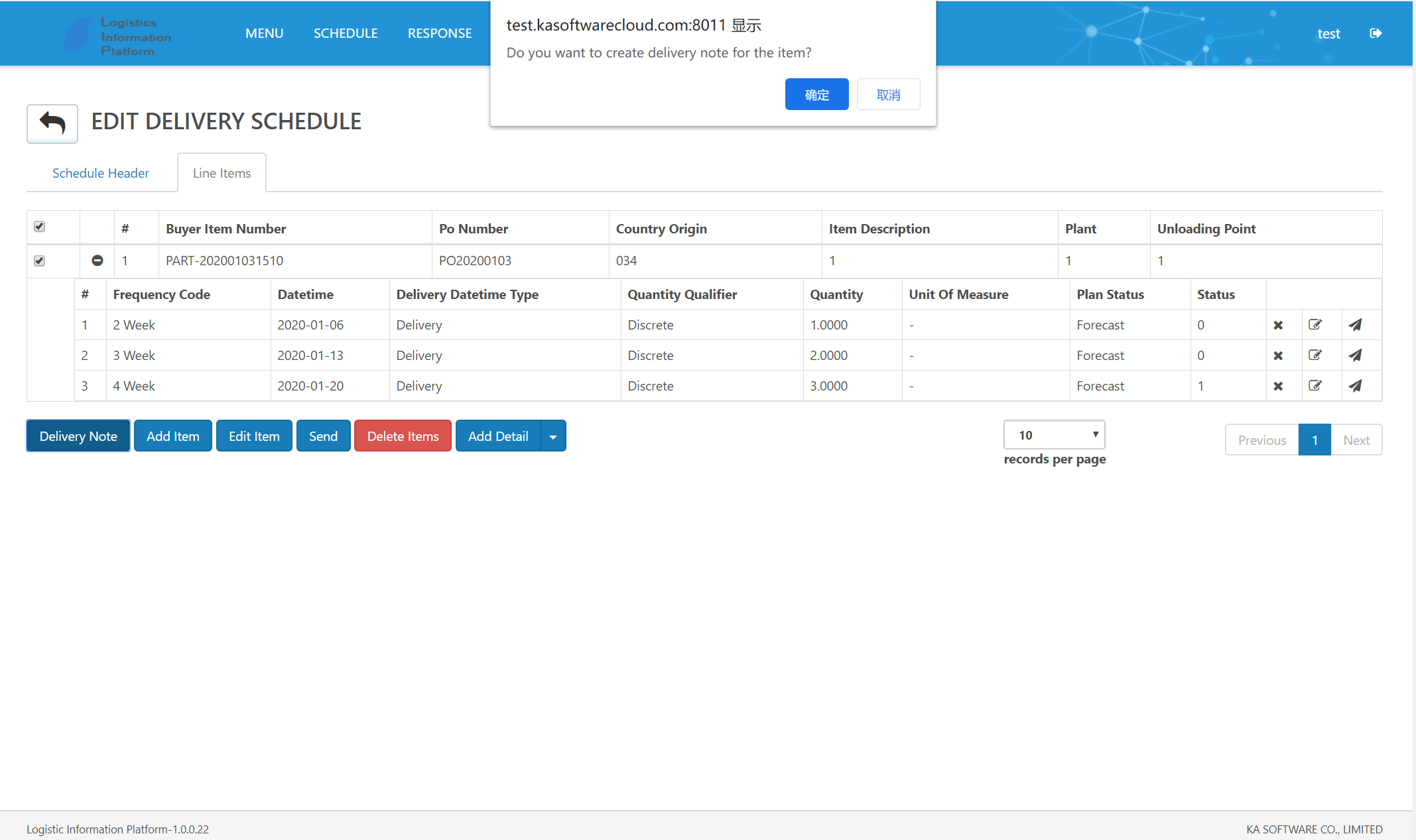Delete the 3 Week detail row
The image size is (1416, 840).
pyautogui.click(x=1278, y=355)
